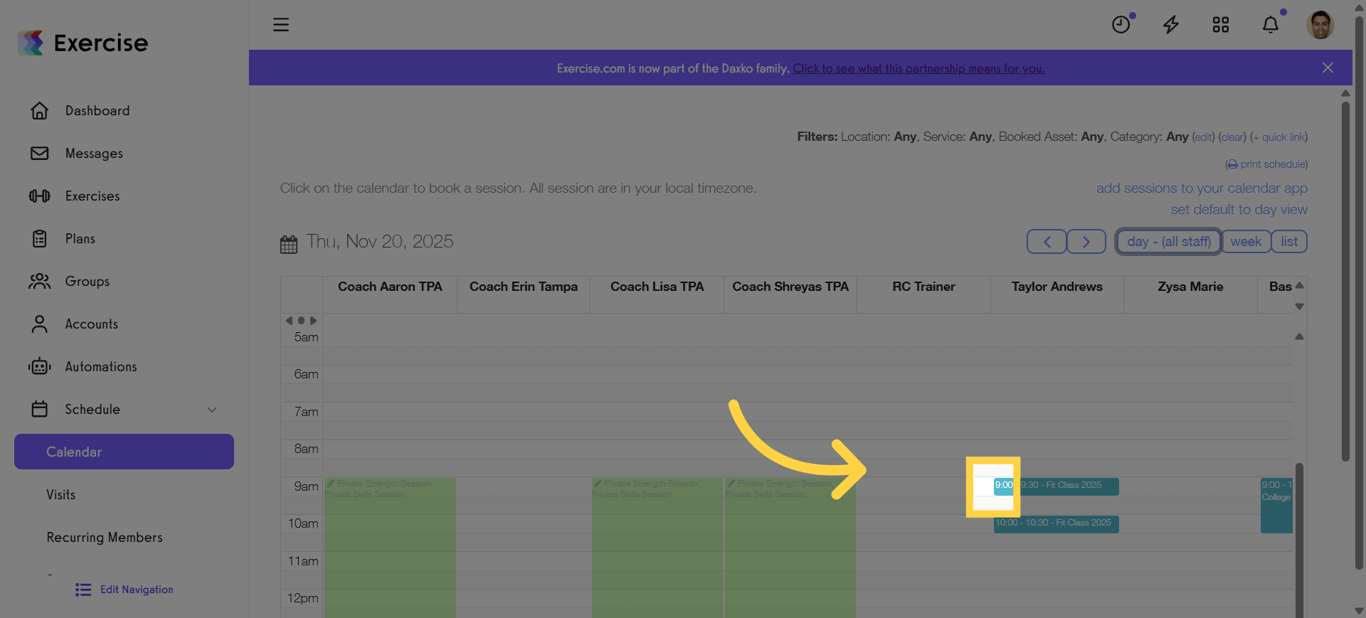Open recent activity via the clock icon
The height and width of the screenshot is (618, 1366).
click(1121, 24)
